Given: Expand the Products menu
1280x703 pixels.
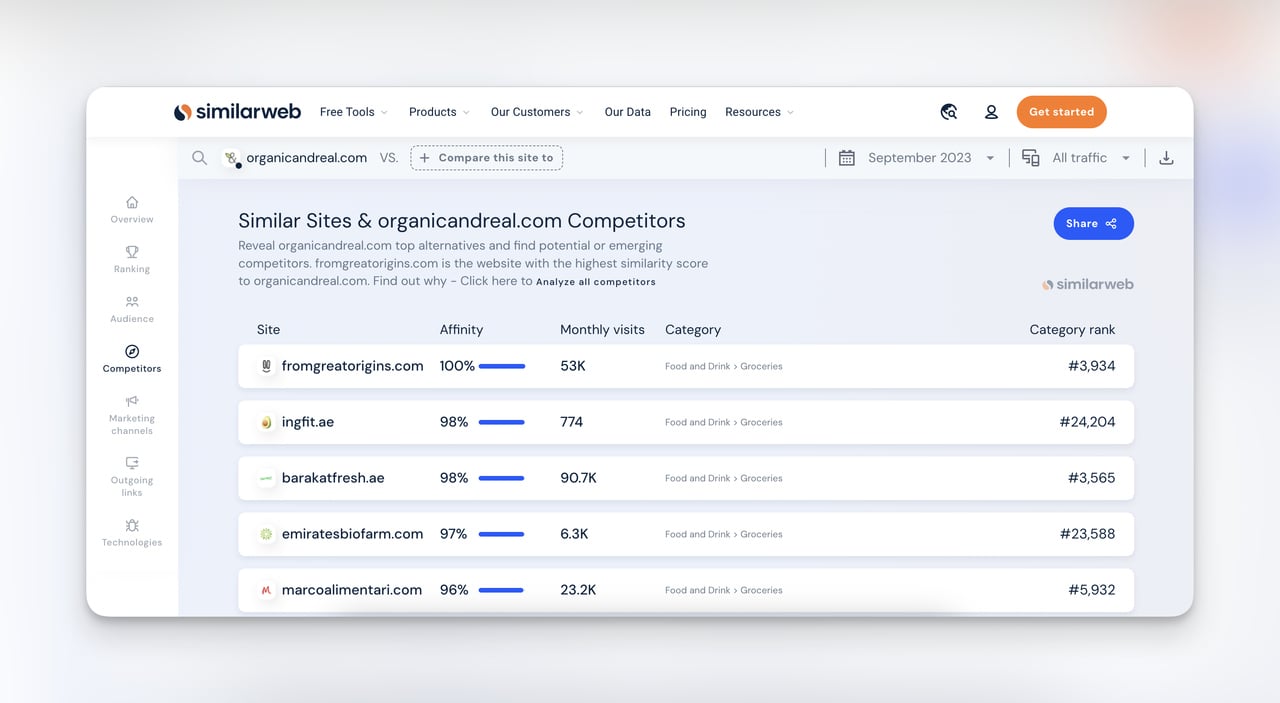Looking at the screenshot, I should point(439,112).
